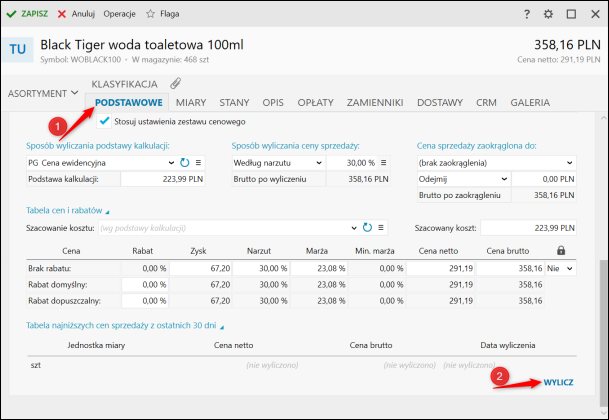
Task: Click menu icon next to markup percent field
Action: pyautogui.click(x=383, y=163)
